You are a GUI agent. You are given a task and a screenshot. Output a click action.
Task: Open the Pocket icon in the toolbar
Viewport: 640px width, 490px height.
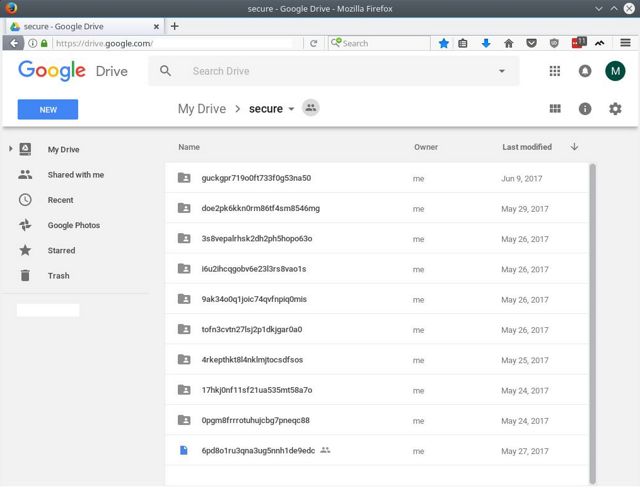531,43
